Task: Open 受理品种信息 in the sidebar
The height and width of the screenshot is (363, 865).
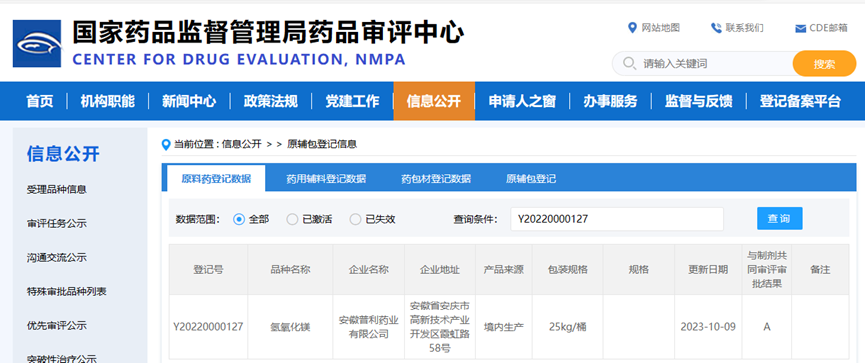Action: (57, 190)
